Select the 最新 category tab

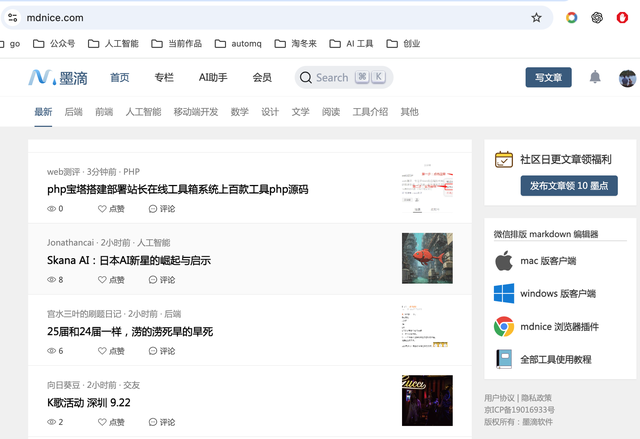tap(43, 112)
